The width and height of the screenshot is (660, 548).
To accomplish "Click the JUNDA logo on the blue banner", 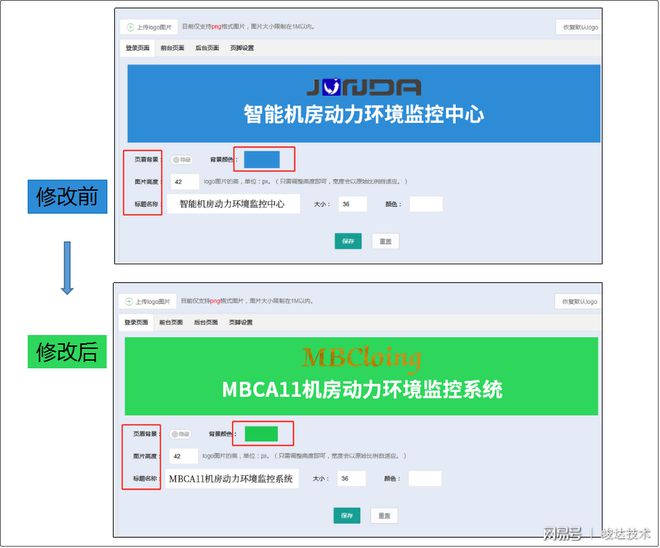I will pyautogui.click(x=364, y=87).
